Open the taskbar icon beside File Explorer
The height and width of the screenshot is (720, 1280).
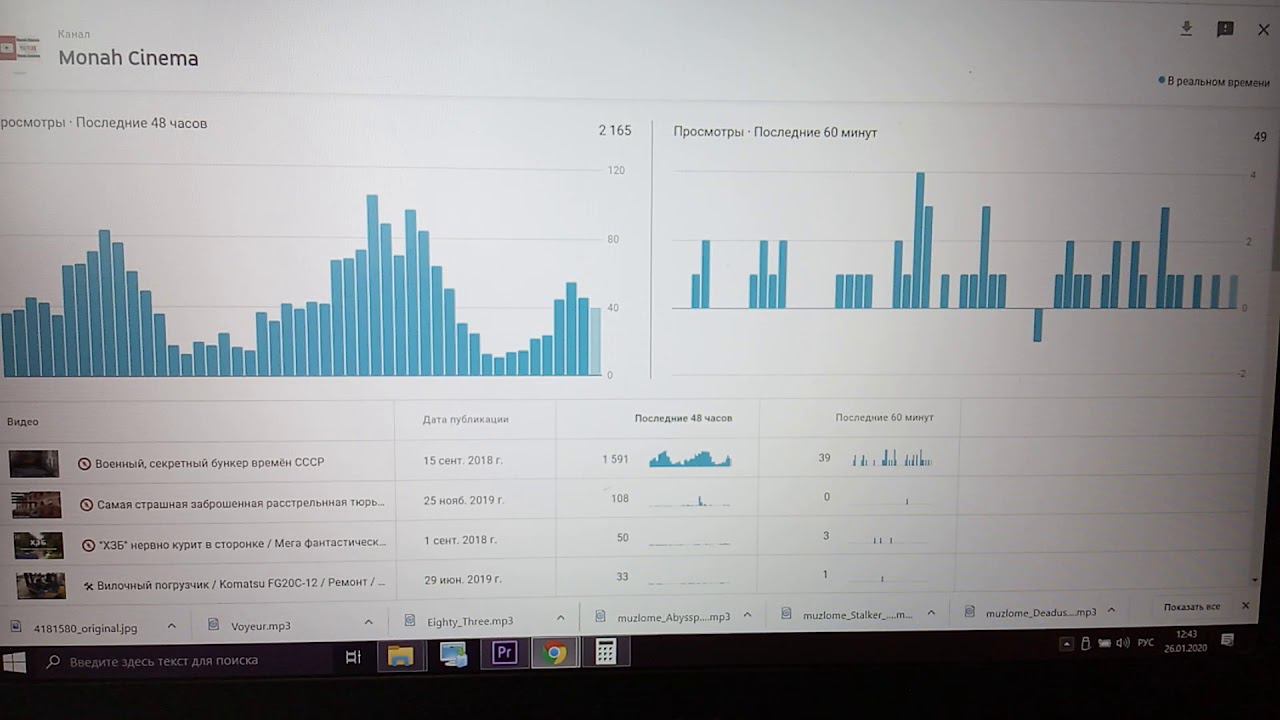click(453, 655)
